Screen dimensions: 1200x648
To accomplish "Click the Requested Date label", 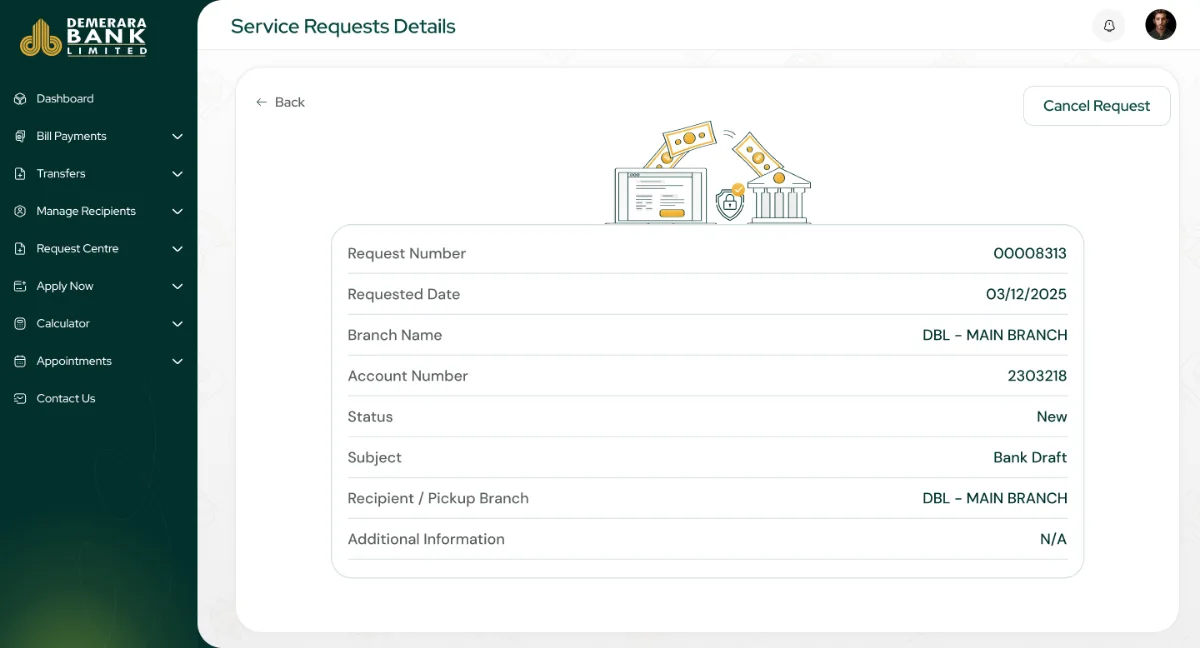I will [404, 295].
